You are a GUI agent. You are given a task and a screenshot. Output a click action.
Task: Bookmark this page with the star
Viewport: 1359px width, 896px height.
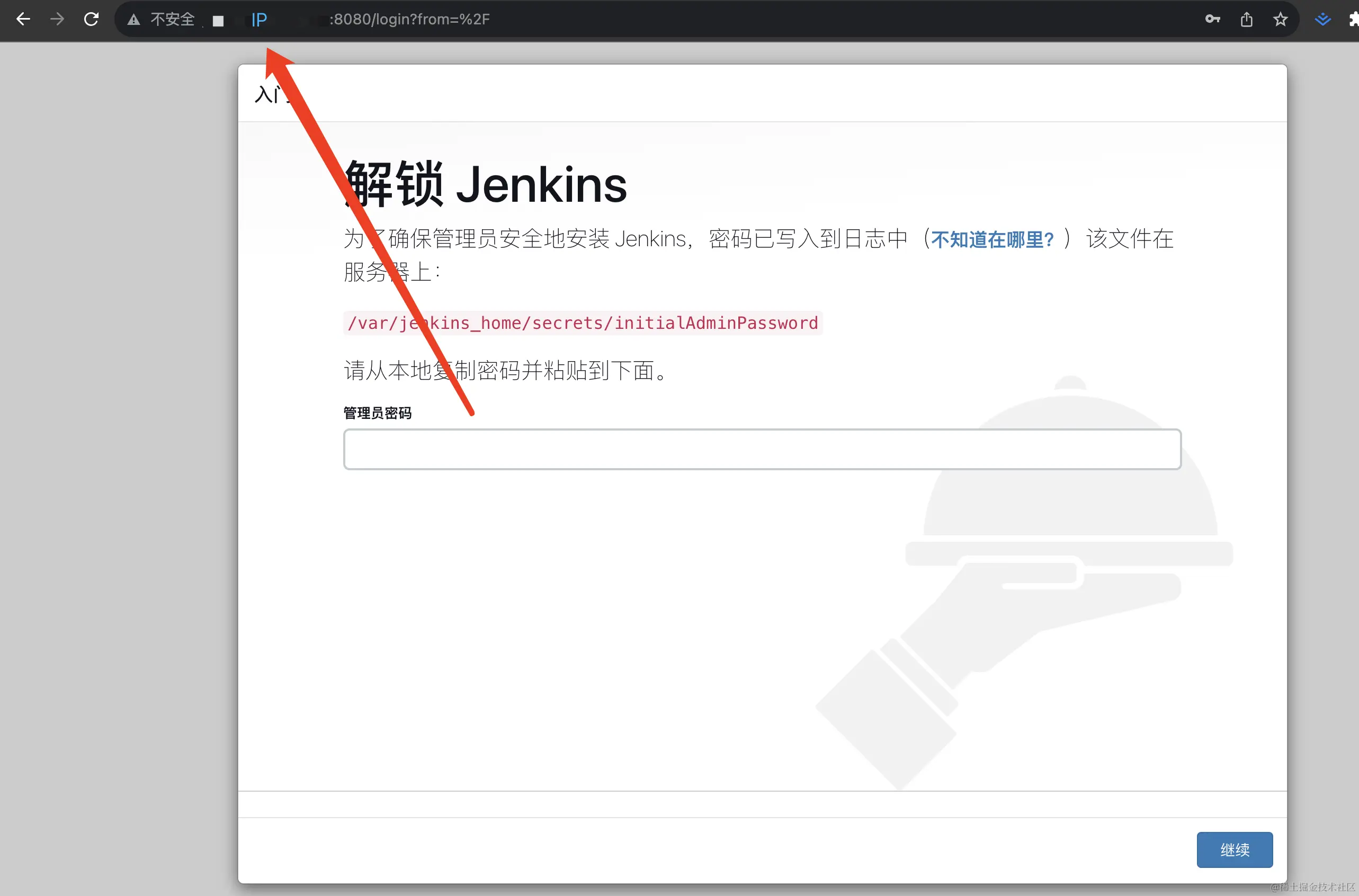pyautogui.click(x=1280, y=20)
